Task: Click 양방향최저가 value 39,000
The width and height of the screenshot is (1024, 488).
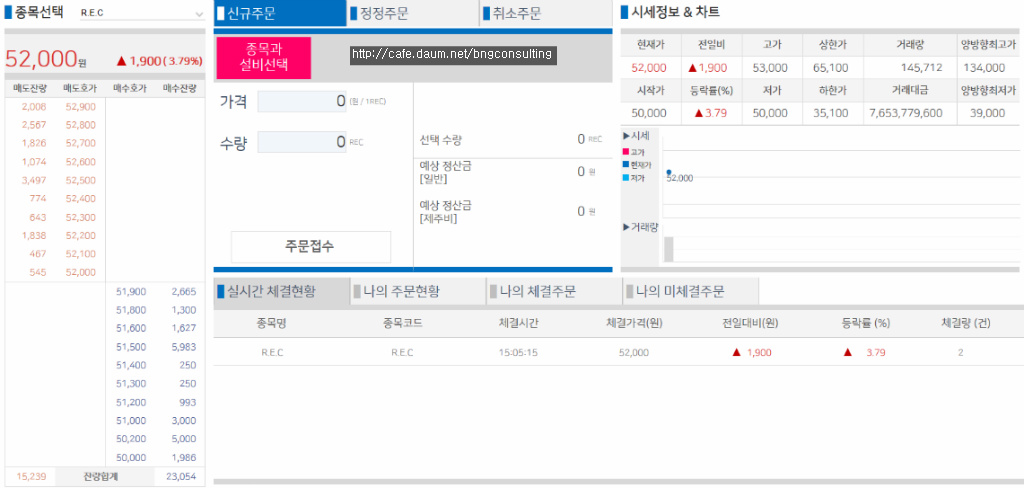Action: click(x=987, y=113)
